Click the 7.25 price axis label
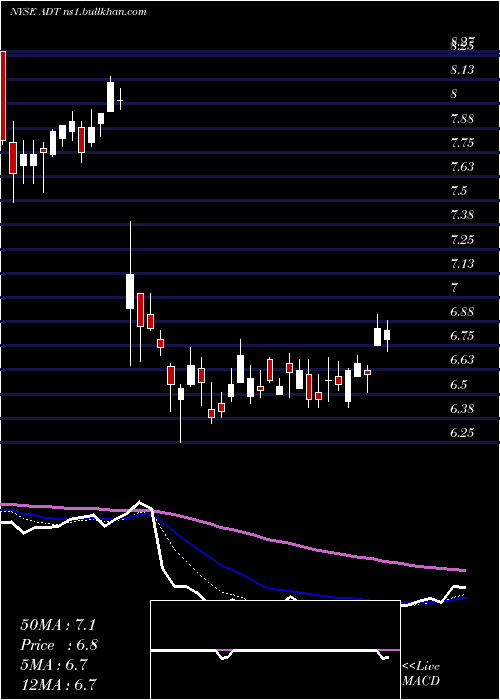Image resolution: width=500 pixels, height=700 pixels. point(462,240)
